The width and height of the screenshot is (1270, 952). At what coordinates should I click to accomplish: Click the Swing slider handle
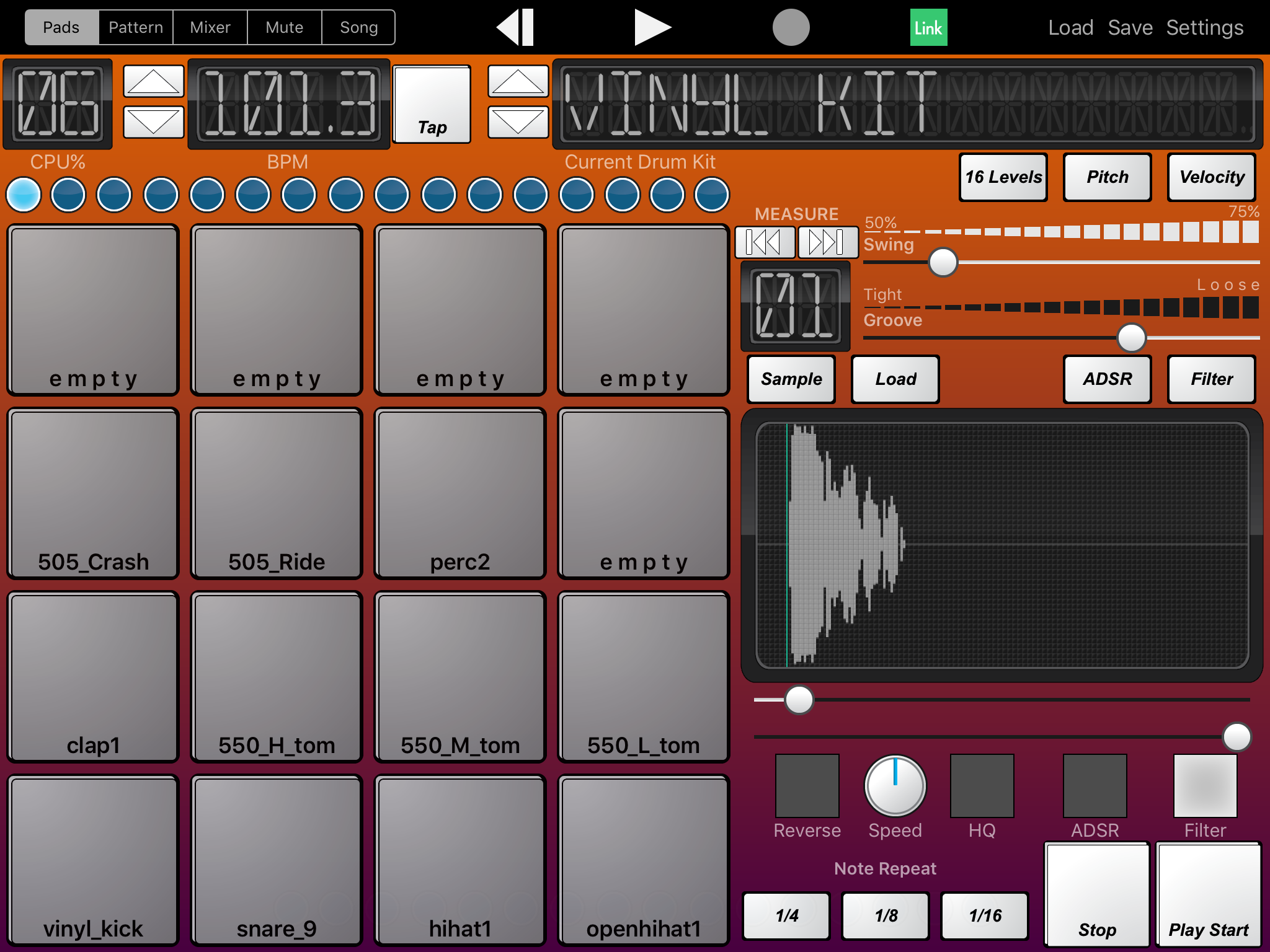click(943, 262)
